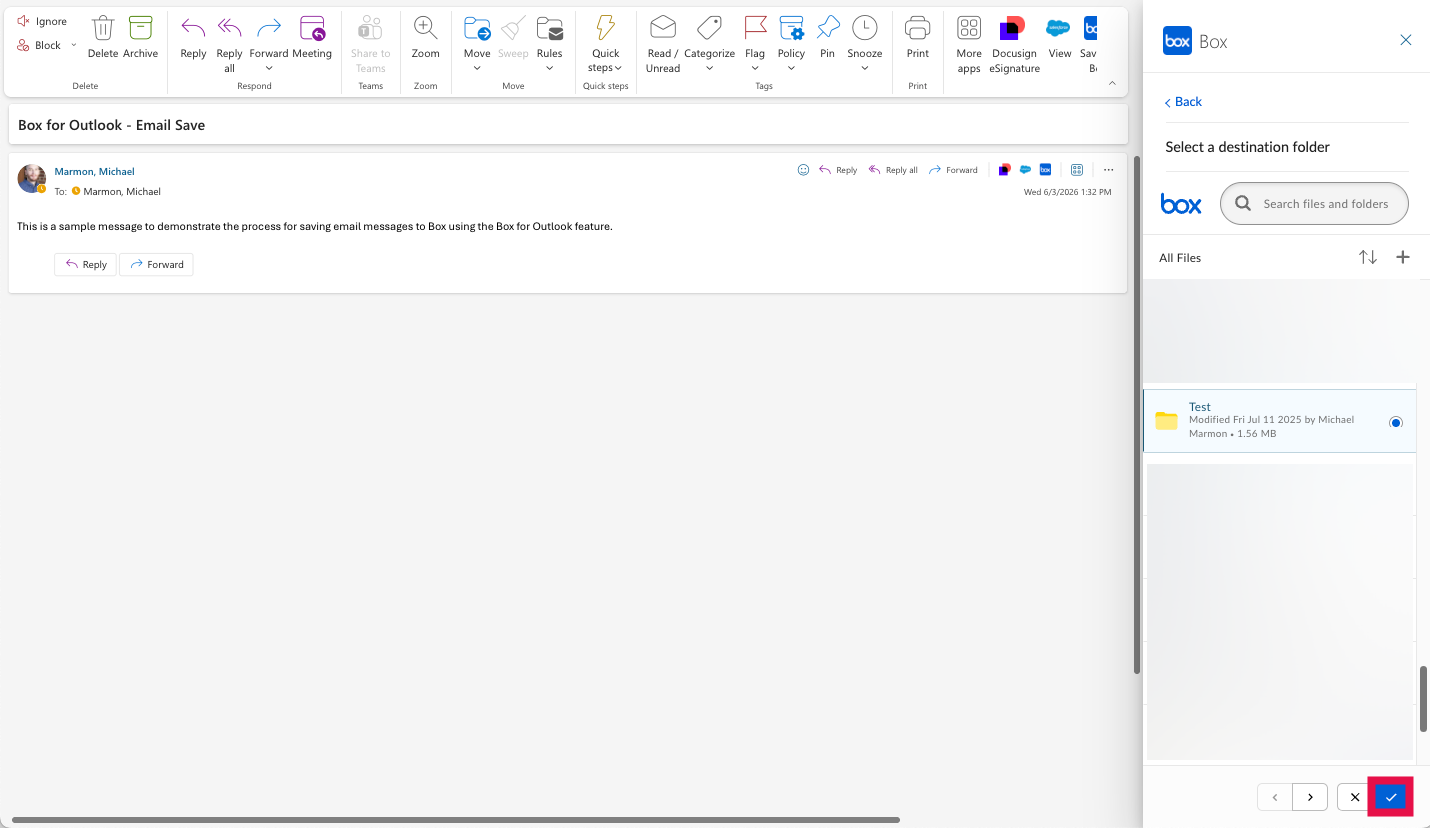The width and height of the screenshot is (1430, 828).
Task: Open the Test folder name
Action: point(1199,407)
